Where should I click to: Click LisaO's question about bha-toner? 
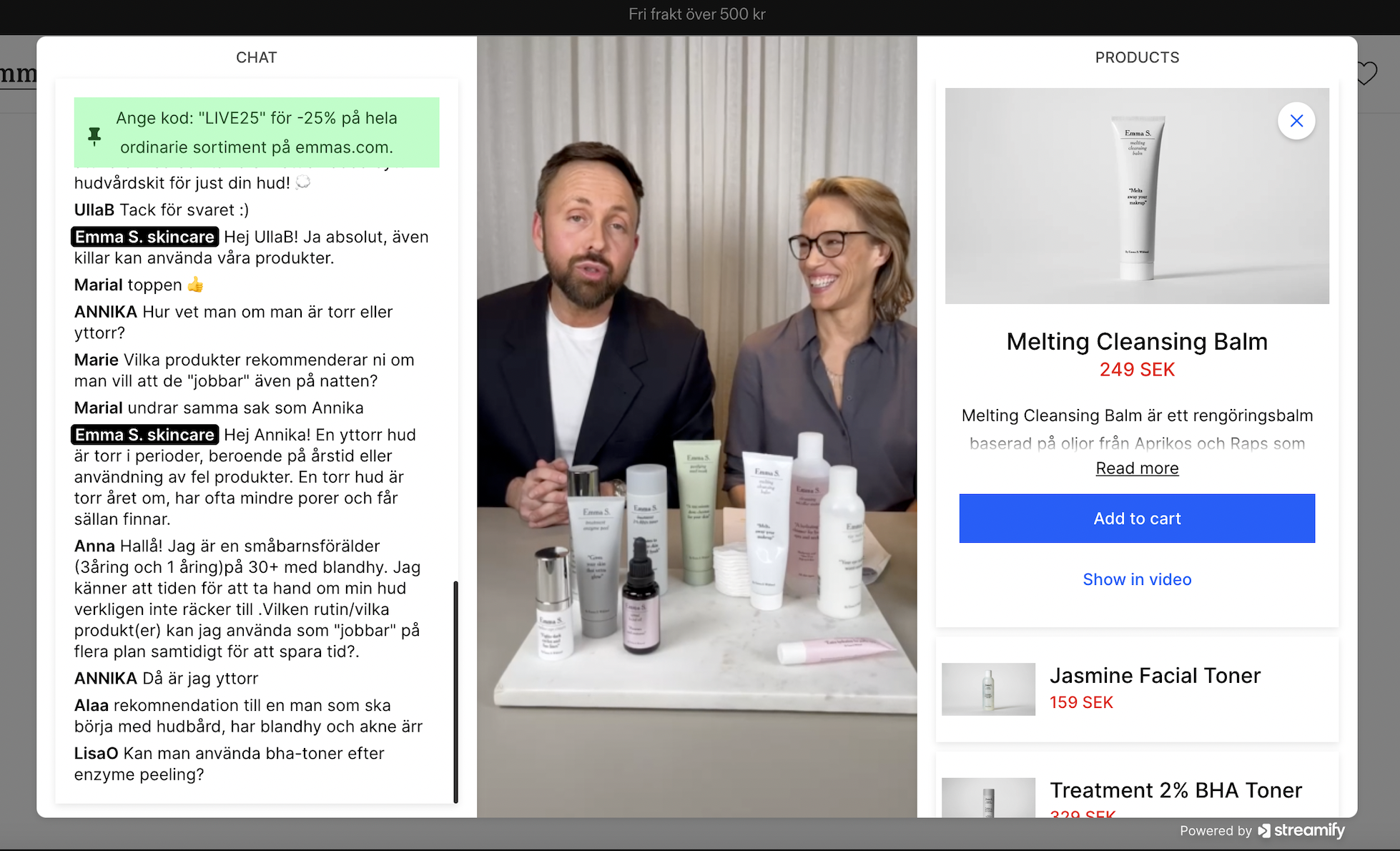tap(230, 764)
